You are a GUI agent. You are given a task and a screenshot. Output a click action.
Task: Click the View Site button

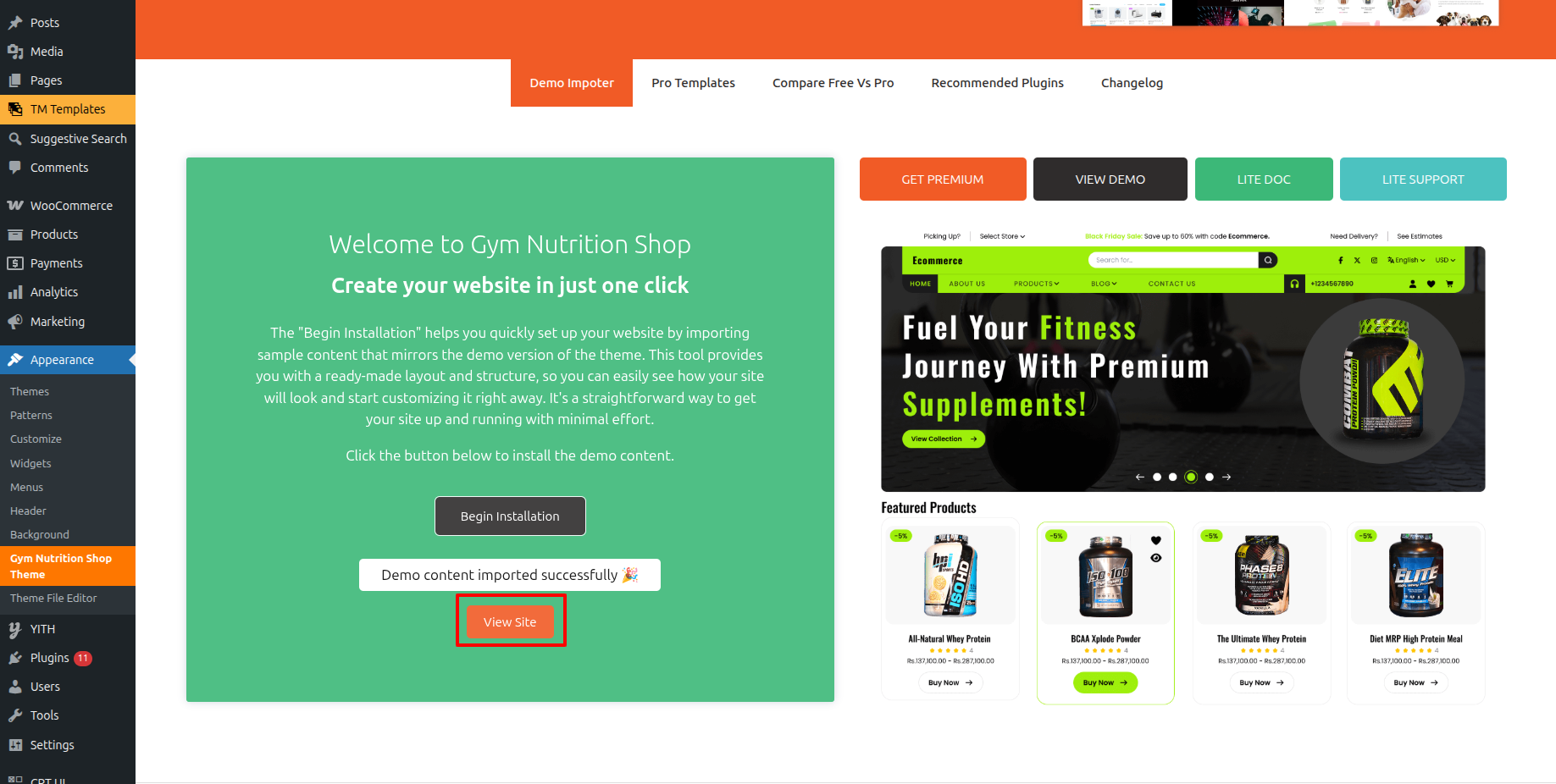[x=510, y=622]
